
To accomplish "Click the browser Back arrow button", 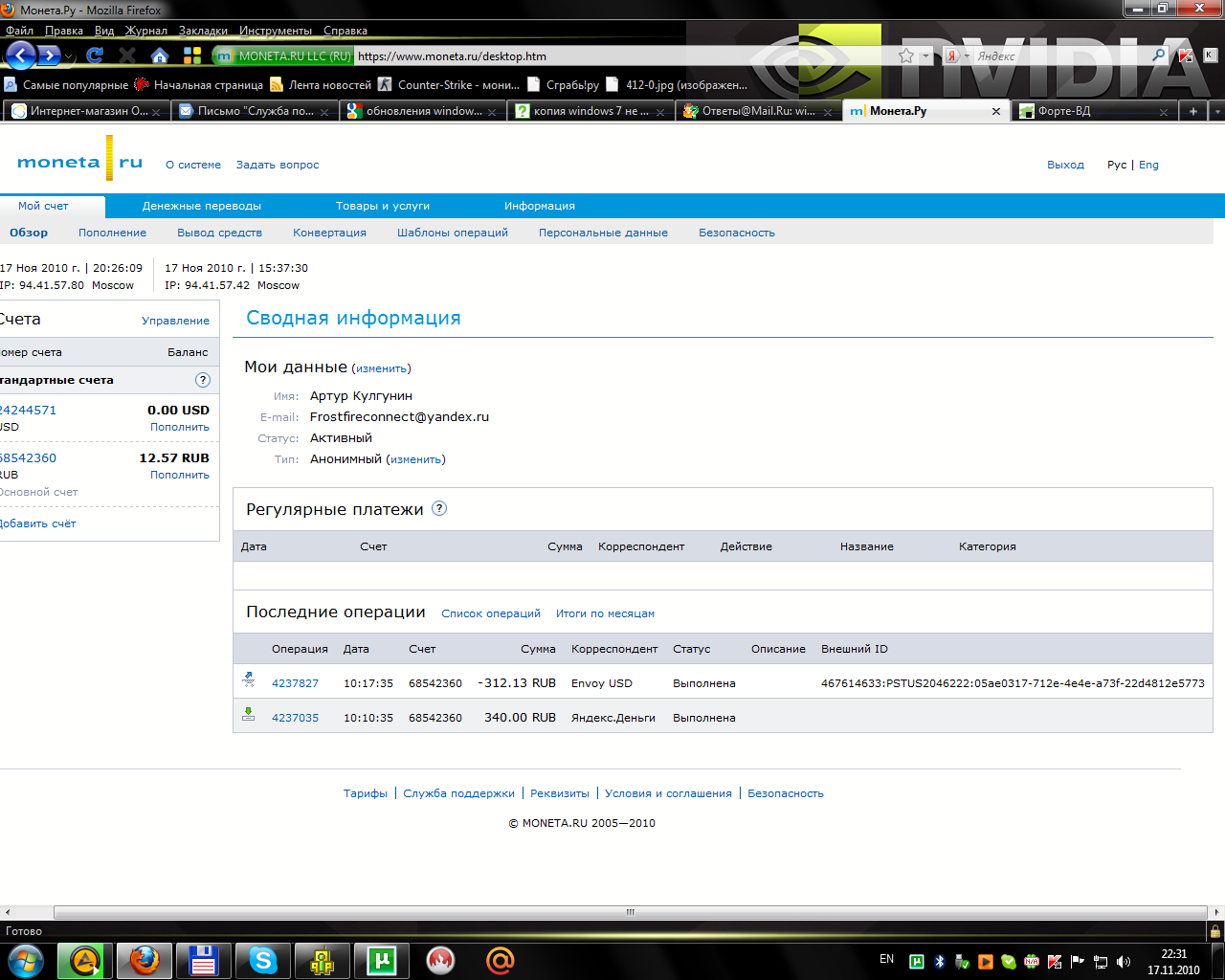I will point(20,56).
